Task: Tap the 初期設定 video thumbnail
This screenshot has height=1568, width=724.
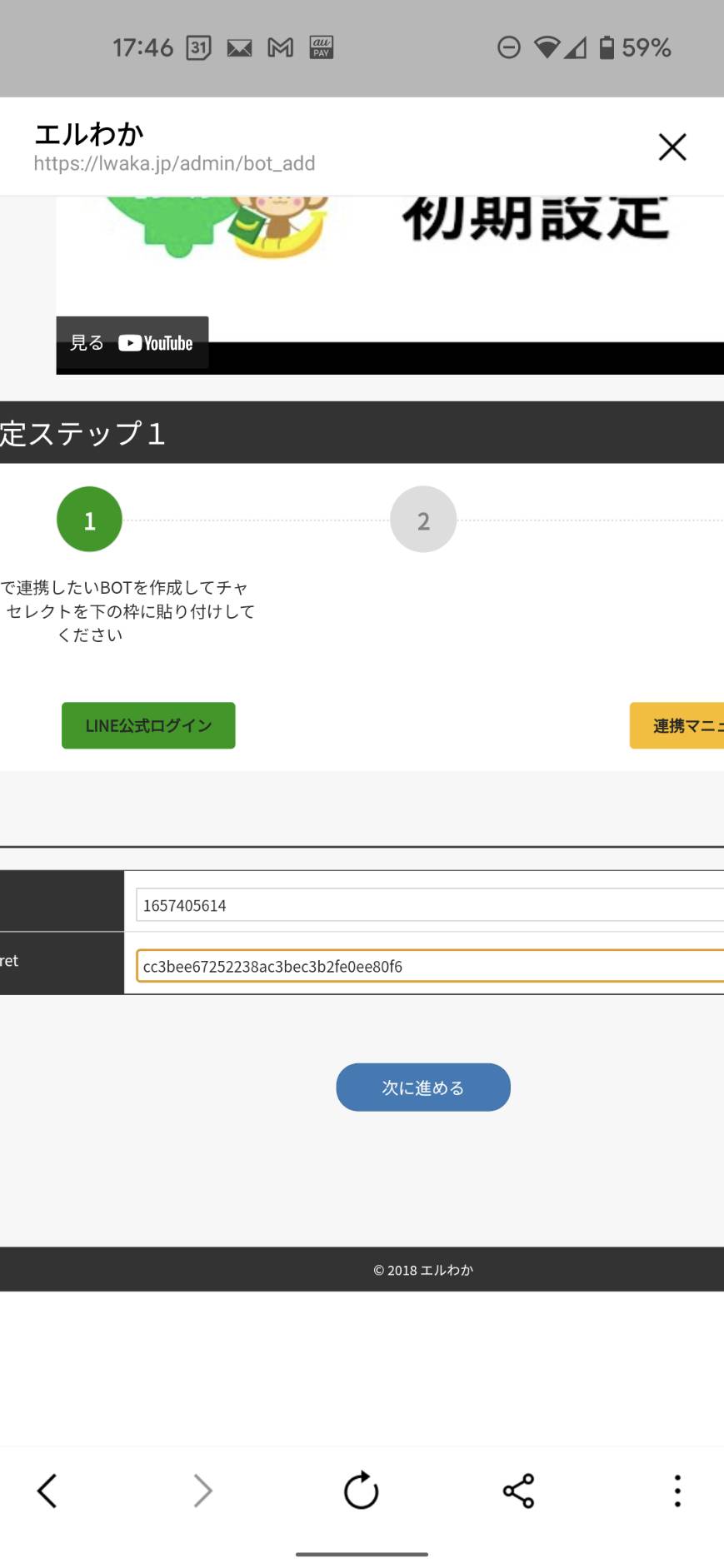Action: tap(390, 285)
